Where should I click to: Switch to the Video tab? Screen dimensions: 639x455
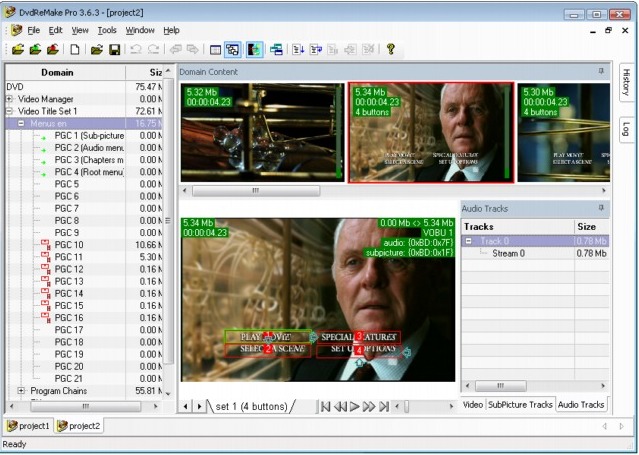(x=473, y=404)
